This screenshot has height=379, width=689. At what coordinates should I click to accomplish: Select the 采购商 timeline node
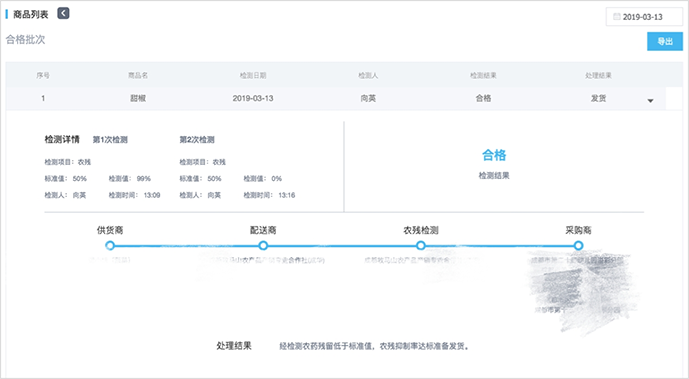click(x=578, y=245)
